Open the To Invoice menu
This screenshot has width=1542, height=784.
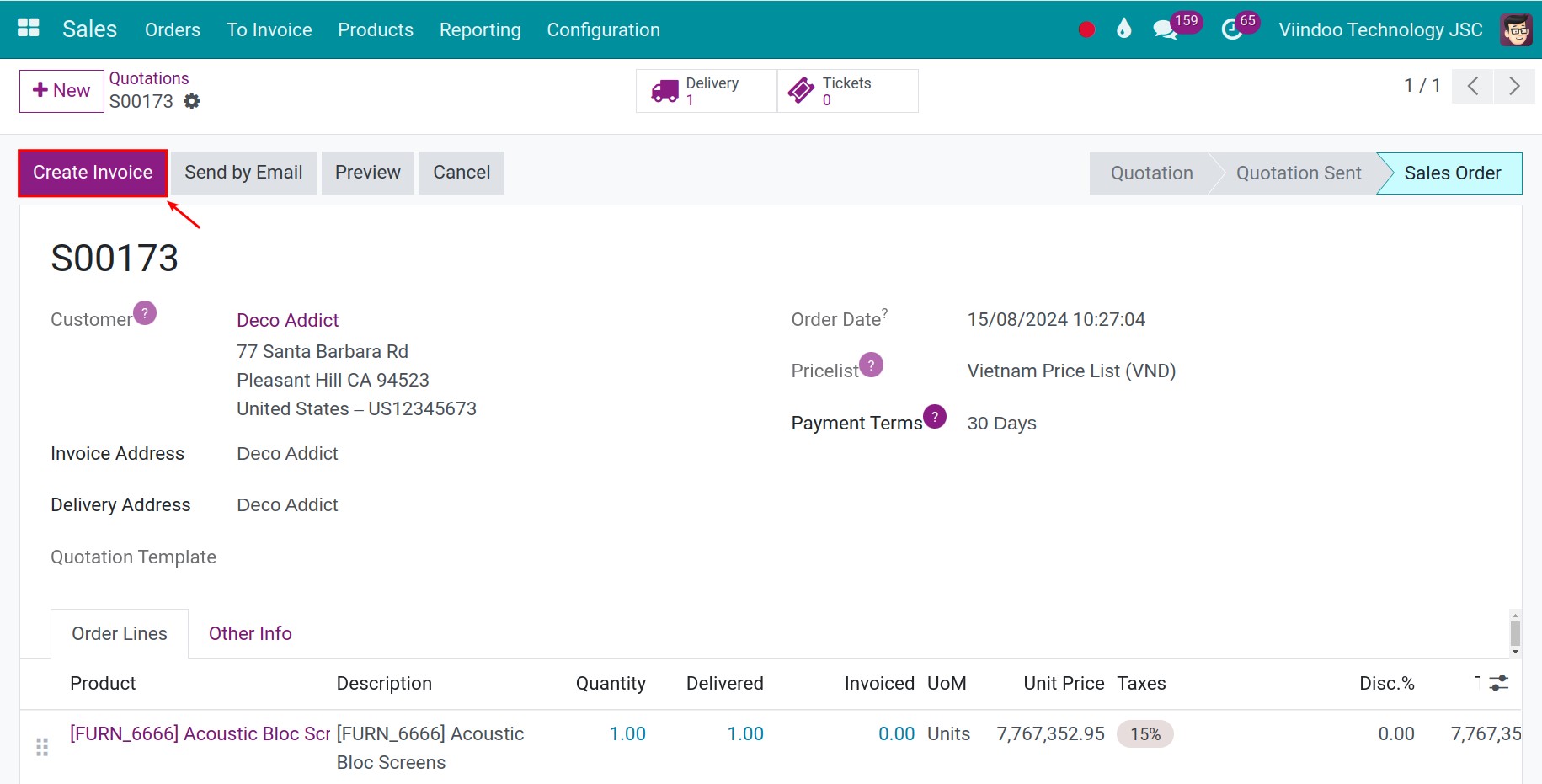tap(269, 29)
